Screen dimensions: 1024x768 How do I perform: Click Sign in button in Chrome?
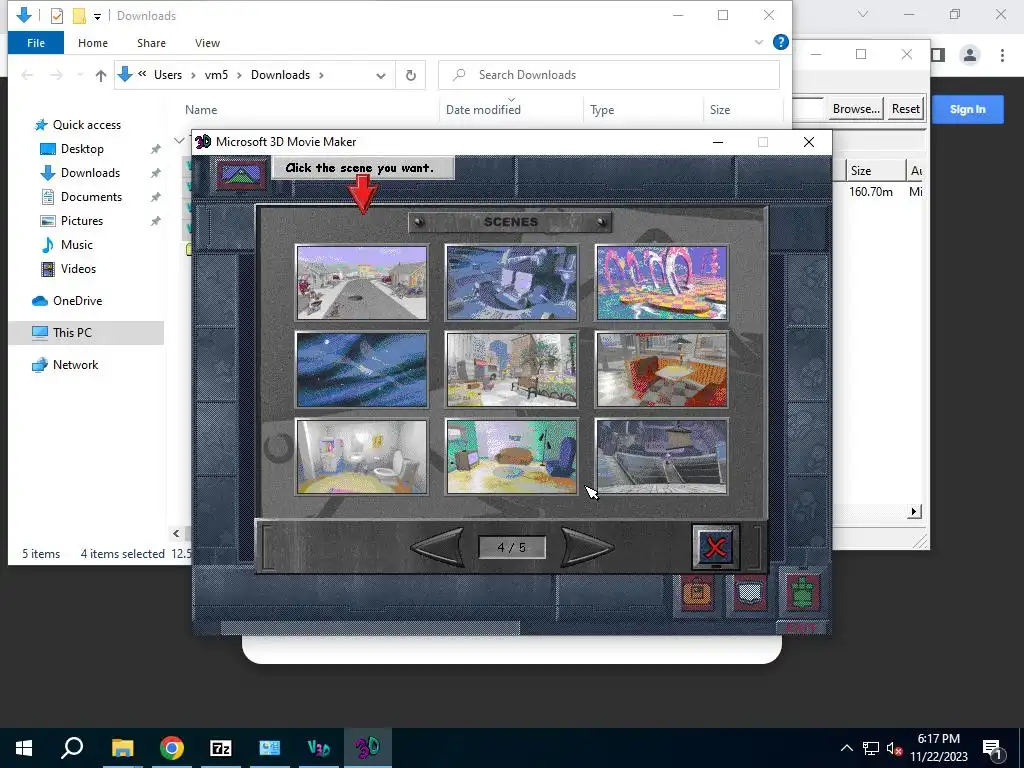coord(967,109)
